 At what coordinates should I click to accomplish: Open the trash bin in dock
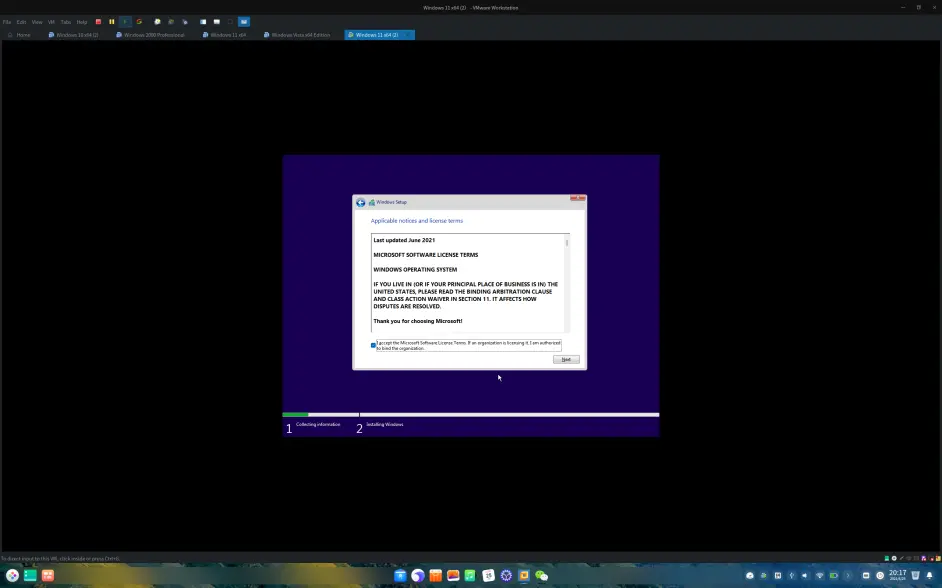pyautogui.click(x=915, y=575)
